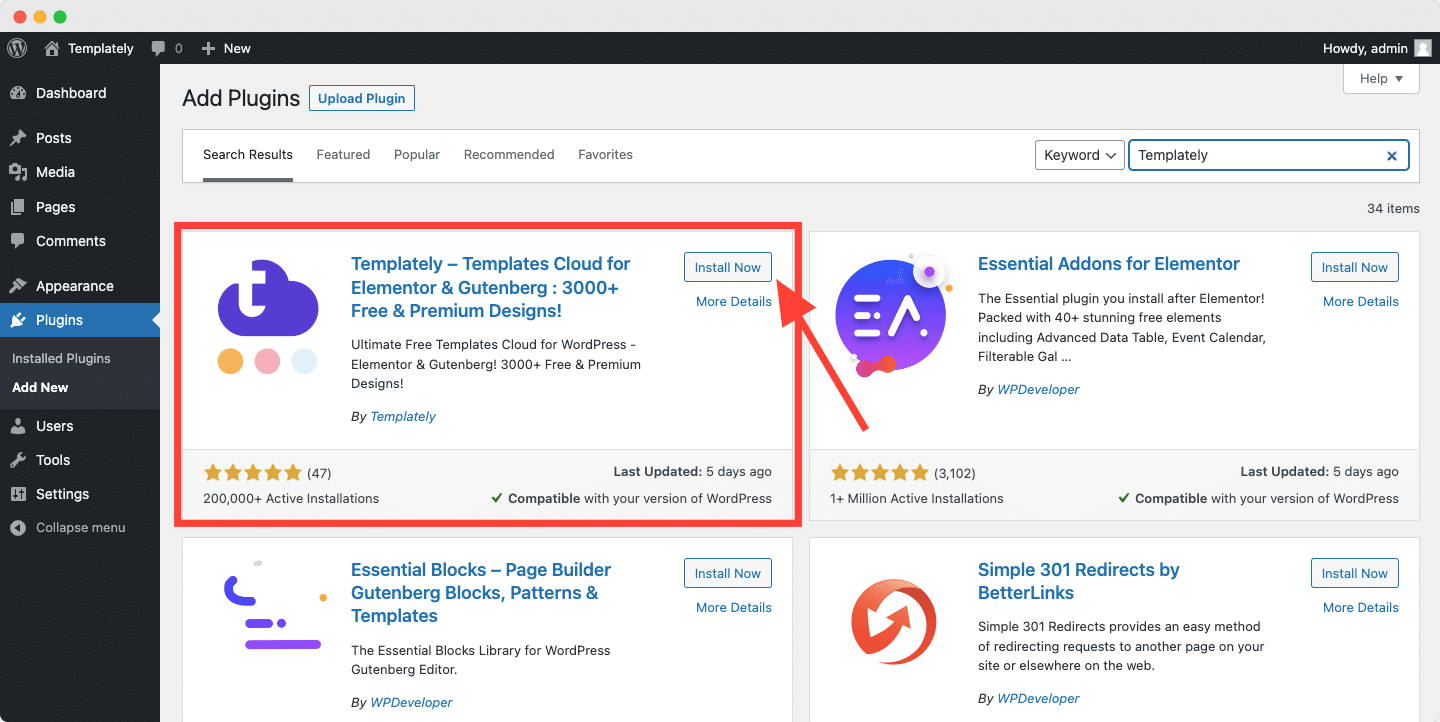Click the 200,000+ Active Installations text
The width and height of the screenshot is (1440, 722).
click(x=291, y=498)
